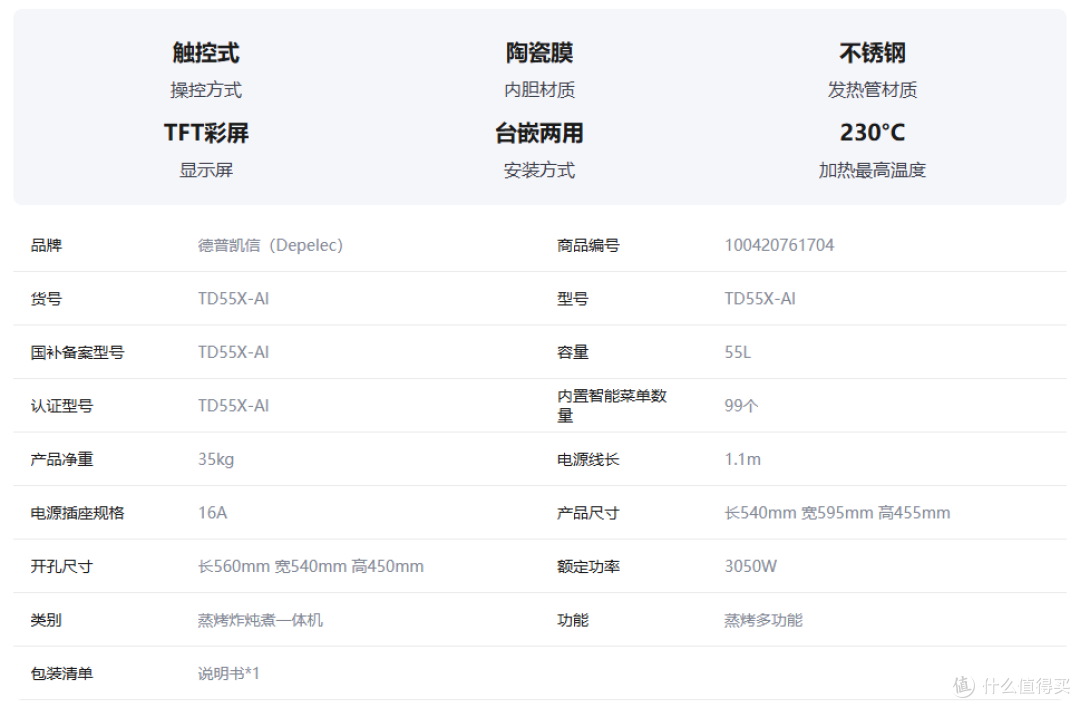
Task: Select category value 蒸烤炸炖煮一体机
Action: point(260,620)
